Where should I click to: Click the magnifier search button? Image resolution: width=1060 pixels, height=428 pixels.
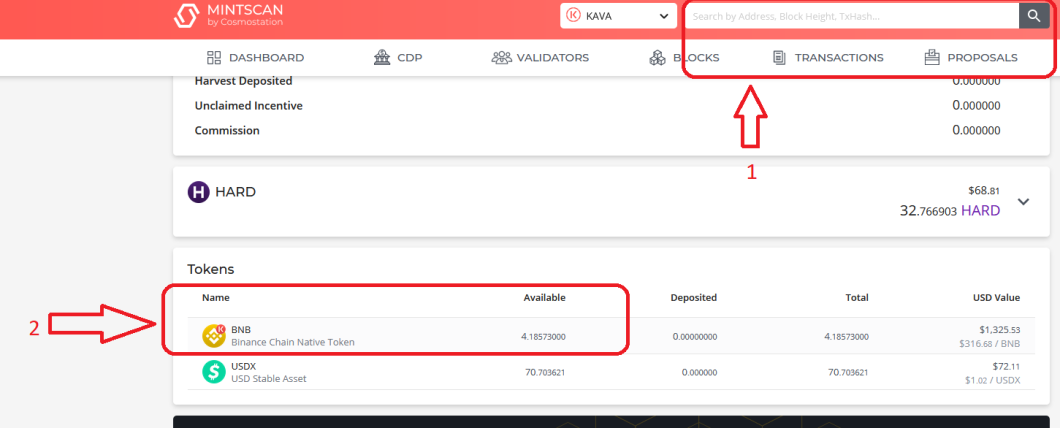[1034, 16]
